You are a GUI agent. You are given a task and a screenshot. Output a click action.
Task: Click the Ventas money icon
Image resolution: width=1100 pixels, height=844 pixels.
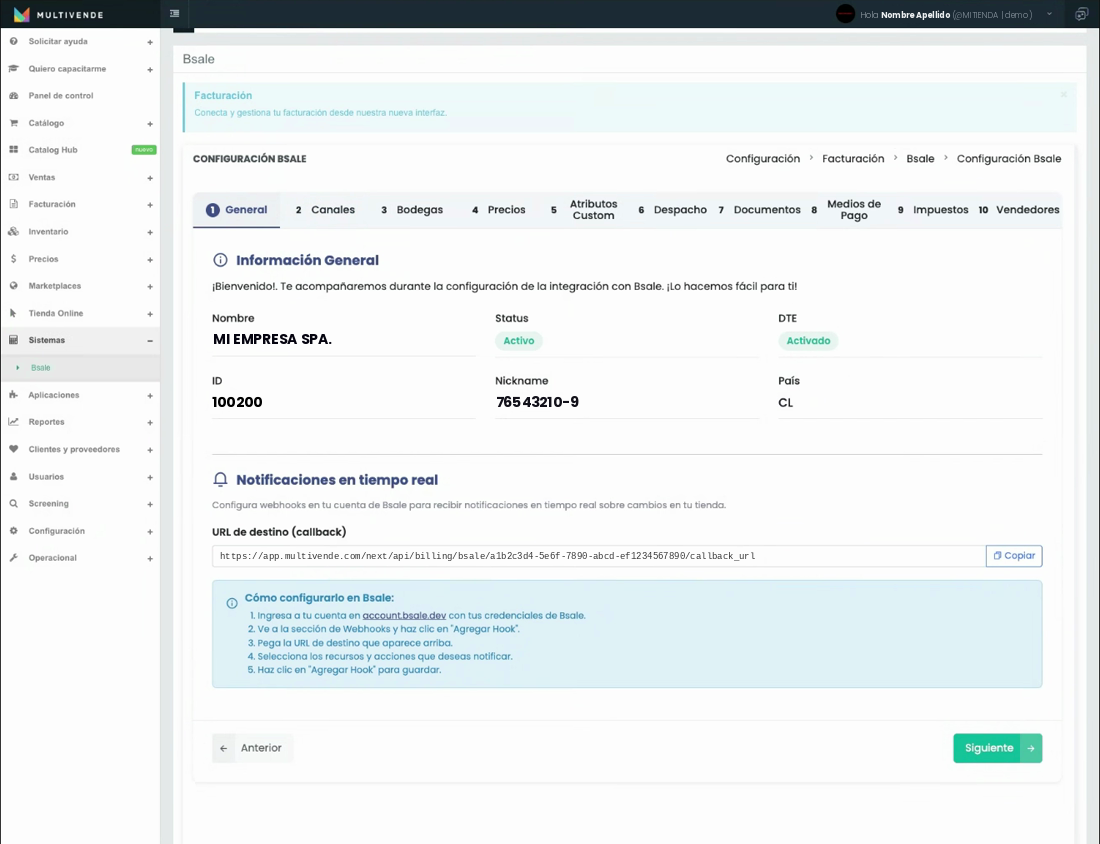click(x=13, y=177)
